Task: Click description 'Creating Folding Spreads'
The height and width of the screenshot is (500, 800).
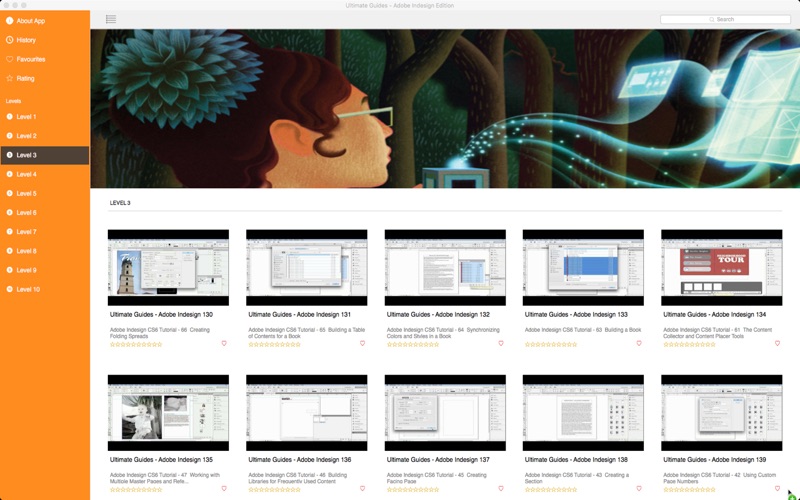Action: pos(160,333)
